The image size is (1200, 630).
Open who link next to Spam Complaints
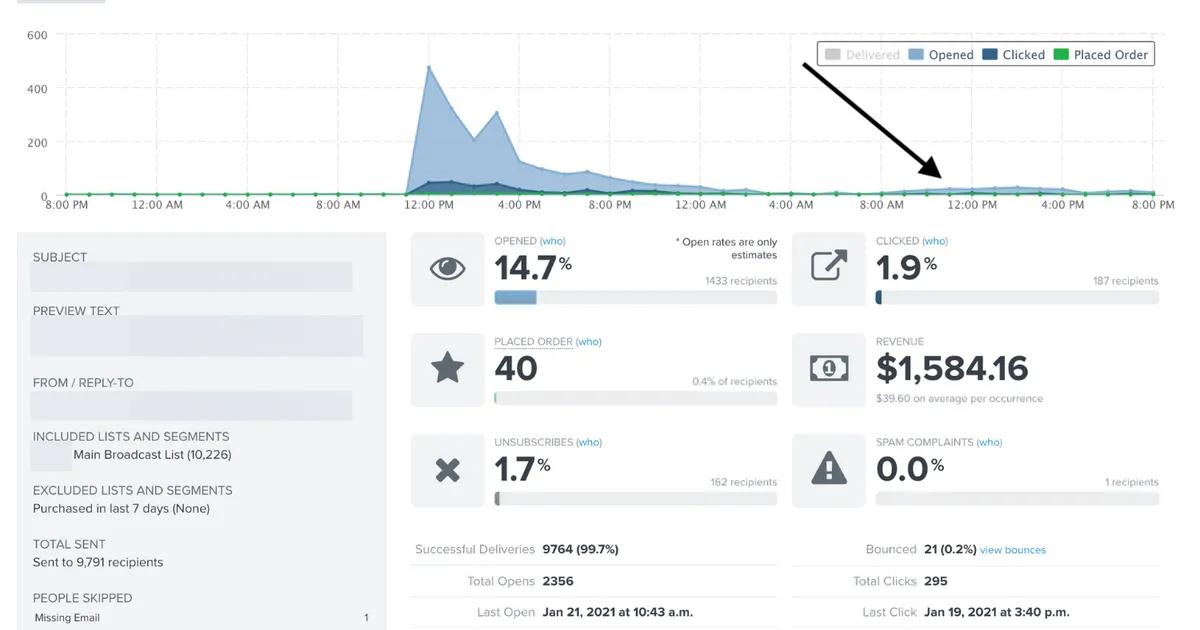pos(989,442)
